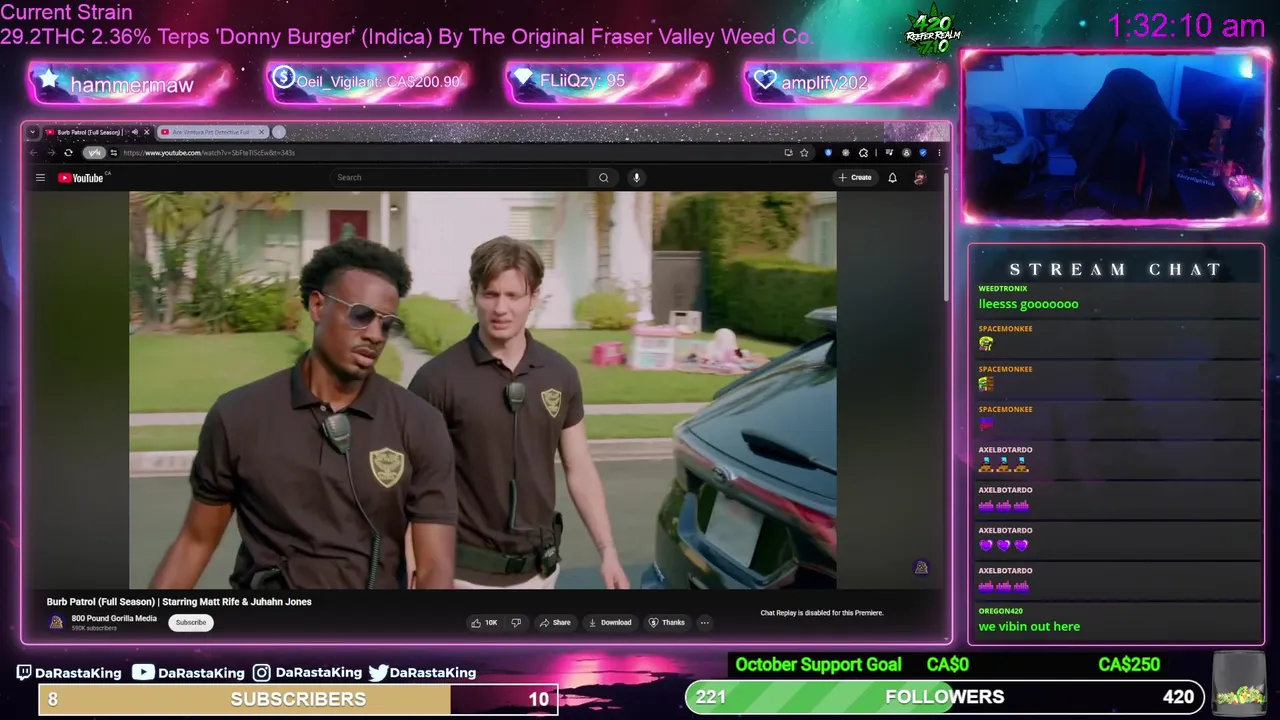Open more actions ellipsis under video
The height and width of the screenshot is (720, 1280).
[x=704, y=622]
